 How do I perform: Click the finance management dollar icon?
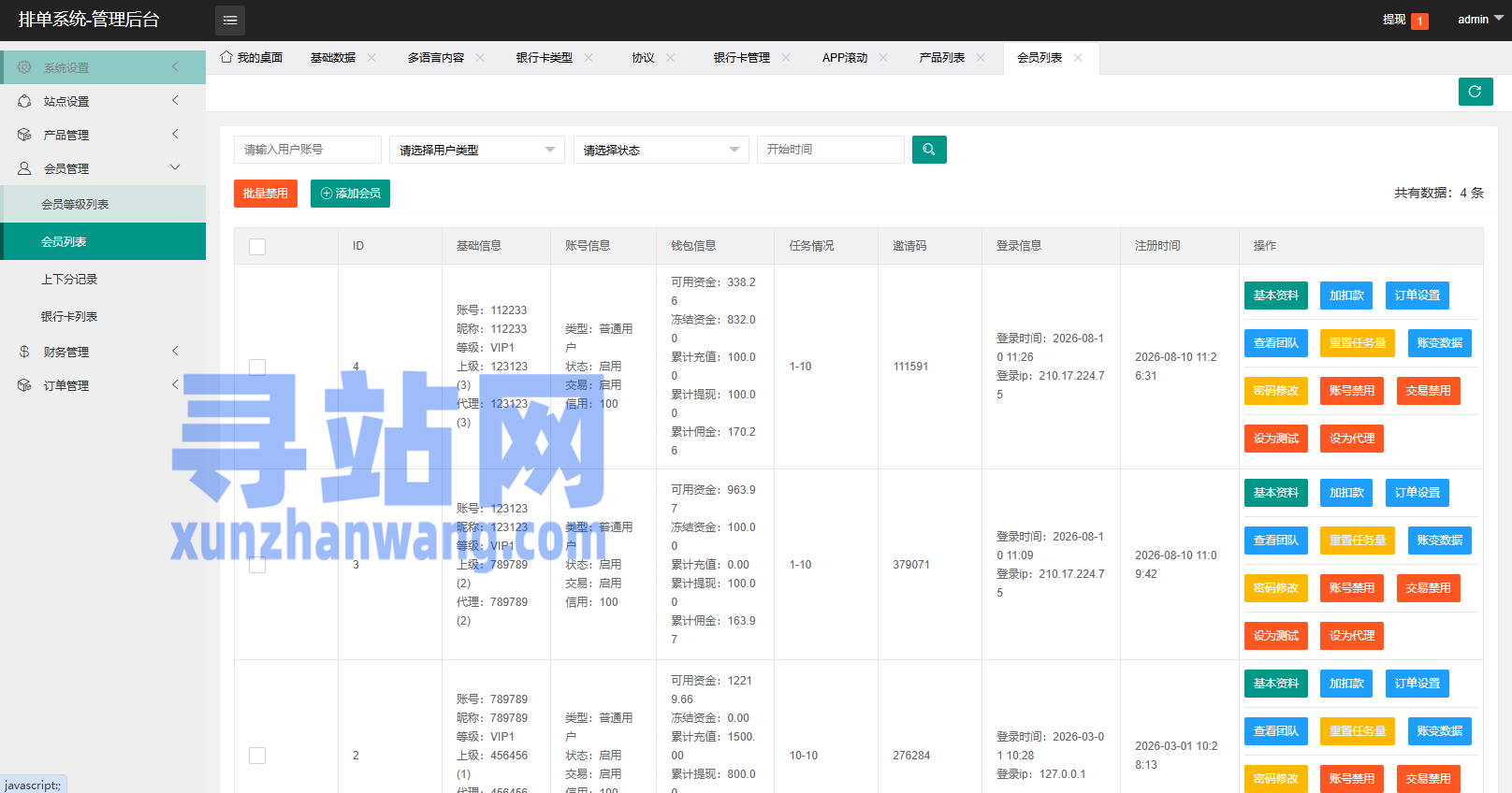point(24,352)
